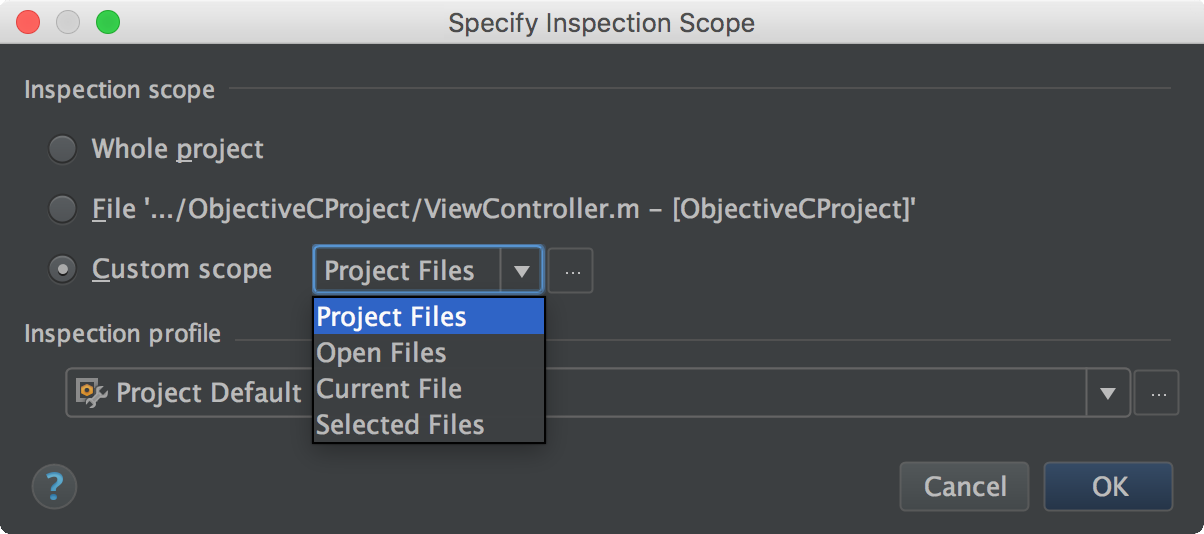Select the File ViewController.m radio option
Viewport: 1204px width, 534px height.
(63, 209)
